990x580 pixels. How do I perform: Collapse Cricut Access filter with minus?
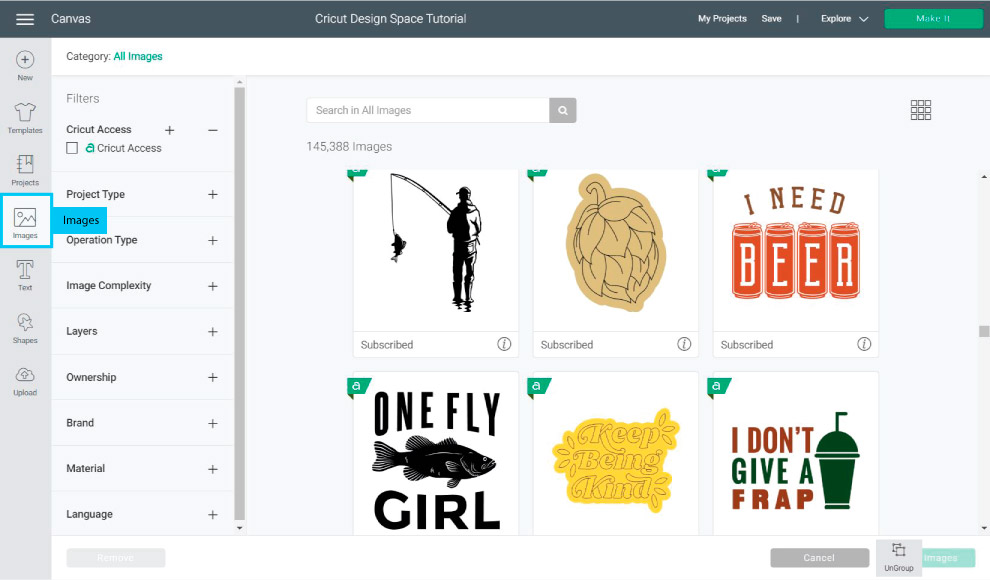pos(213,130)
